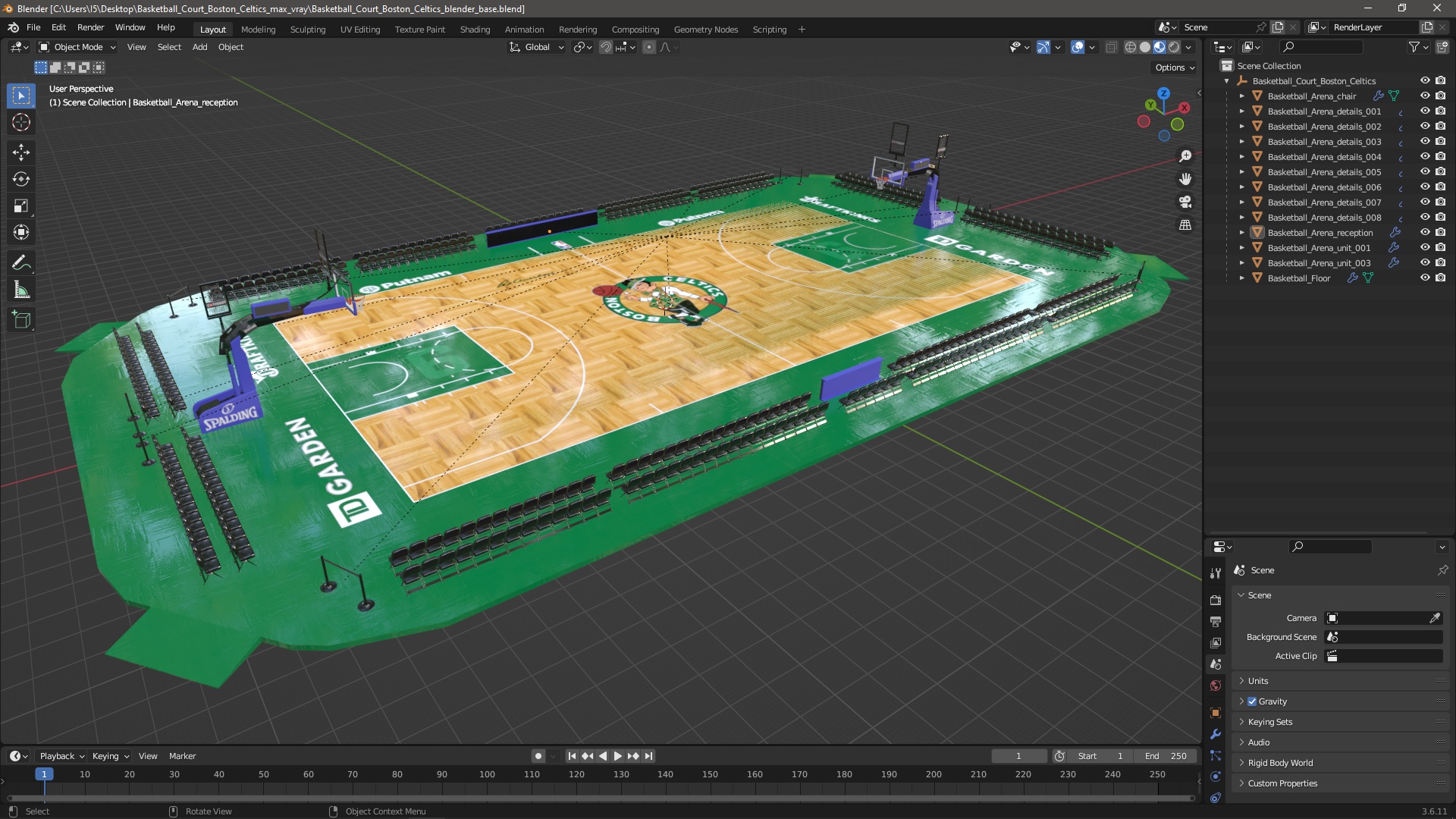Click the Zoom viewport gizmo icon

click(1185, 156)
